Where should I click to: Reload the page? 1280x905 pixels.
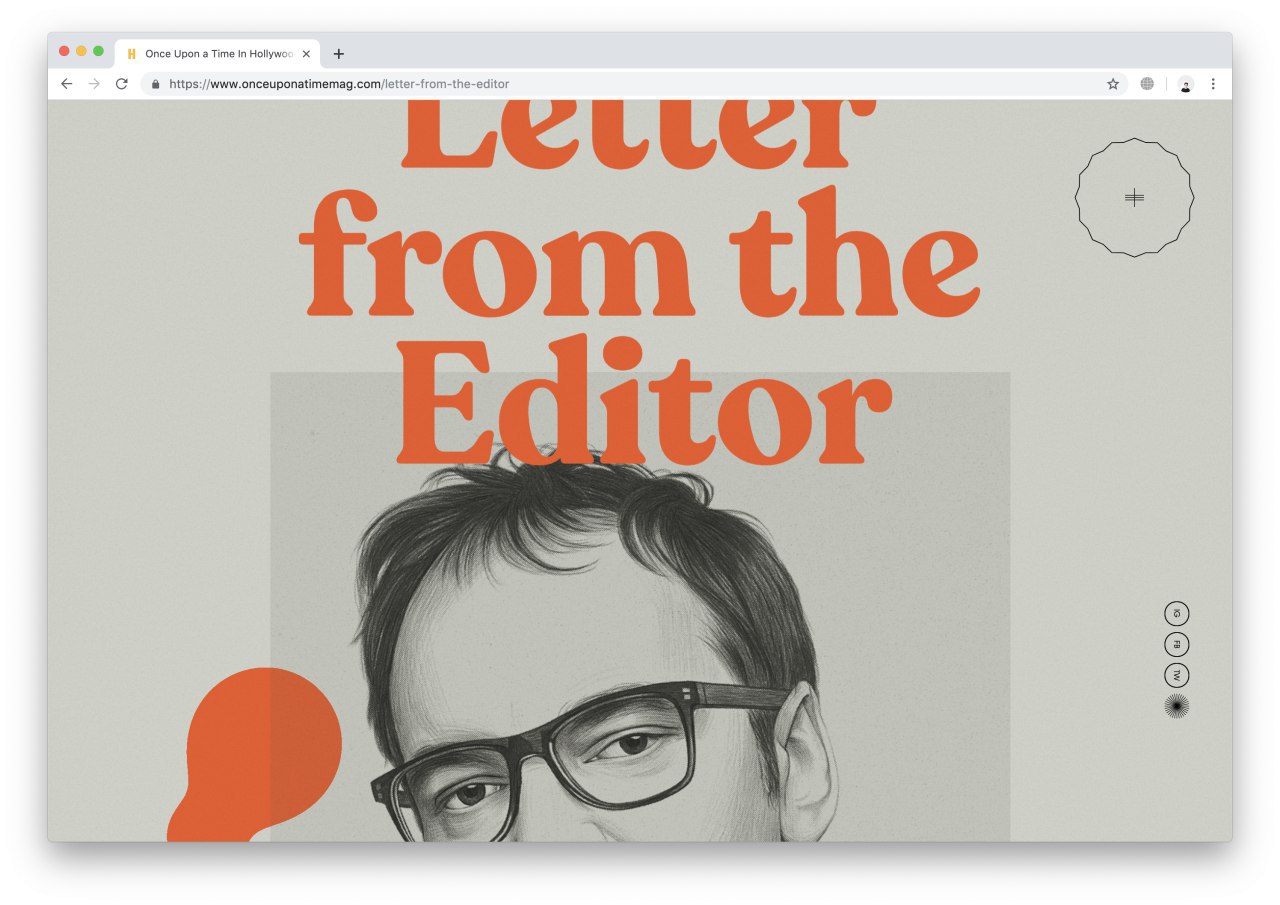click(122, 84)
